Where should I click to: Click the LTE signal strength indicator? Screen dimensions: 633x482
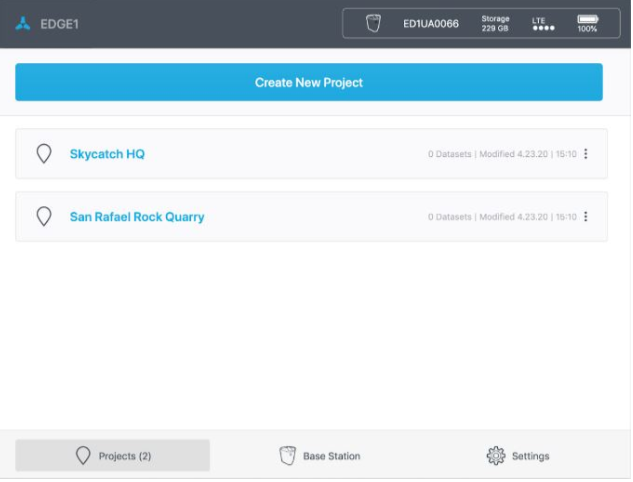coord(543,24)
